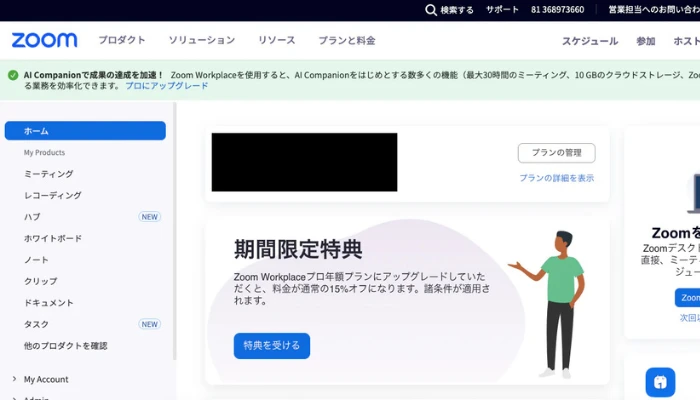The height and width of the screenshot is (400, 700).
Task: Click the NEW badge beside ハブ
Action: [x=150, y=217]
